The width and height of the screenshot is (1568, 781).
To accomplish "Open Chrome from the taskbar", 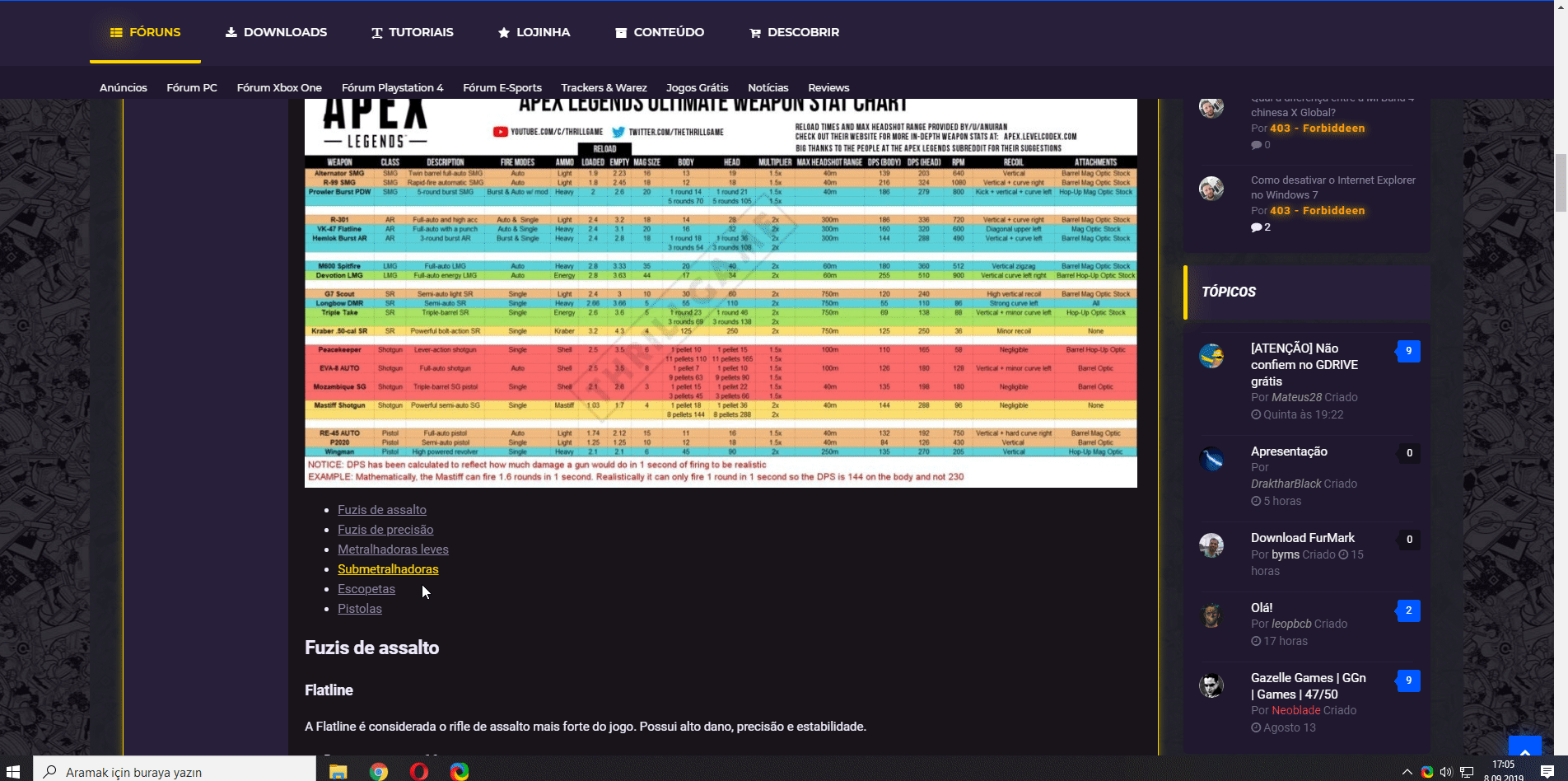I will tap(379, 771).
